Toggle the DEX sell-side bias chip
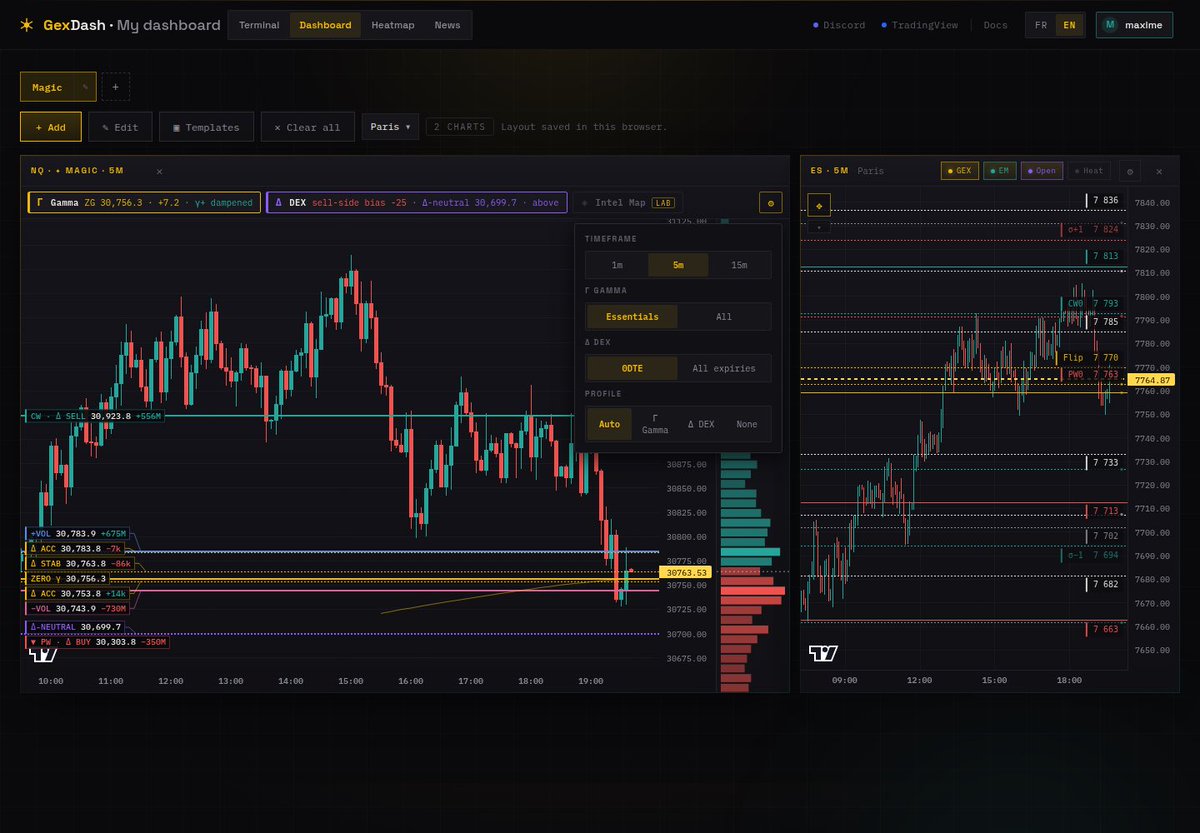This screenshot has height=833, width=1200. pyautogui.click(x=417, y=203)
